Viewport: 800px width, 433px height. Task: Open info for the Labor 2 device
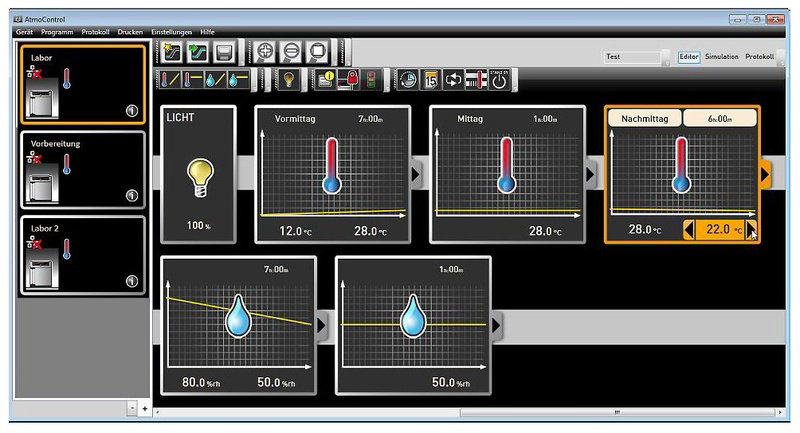[x=132, y=281]
